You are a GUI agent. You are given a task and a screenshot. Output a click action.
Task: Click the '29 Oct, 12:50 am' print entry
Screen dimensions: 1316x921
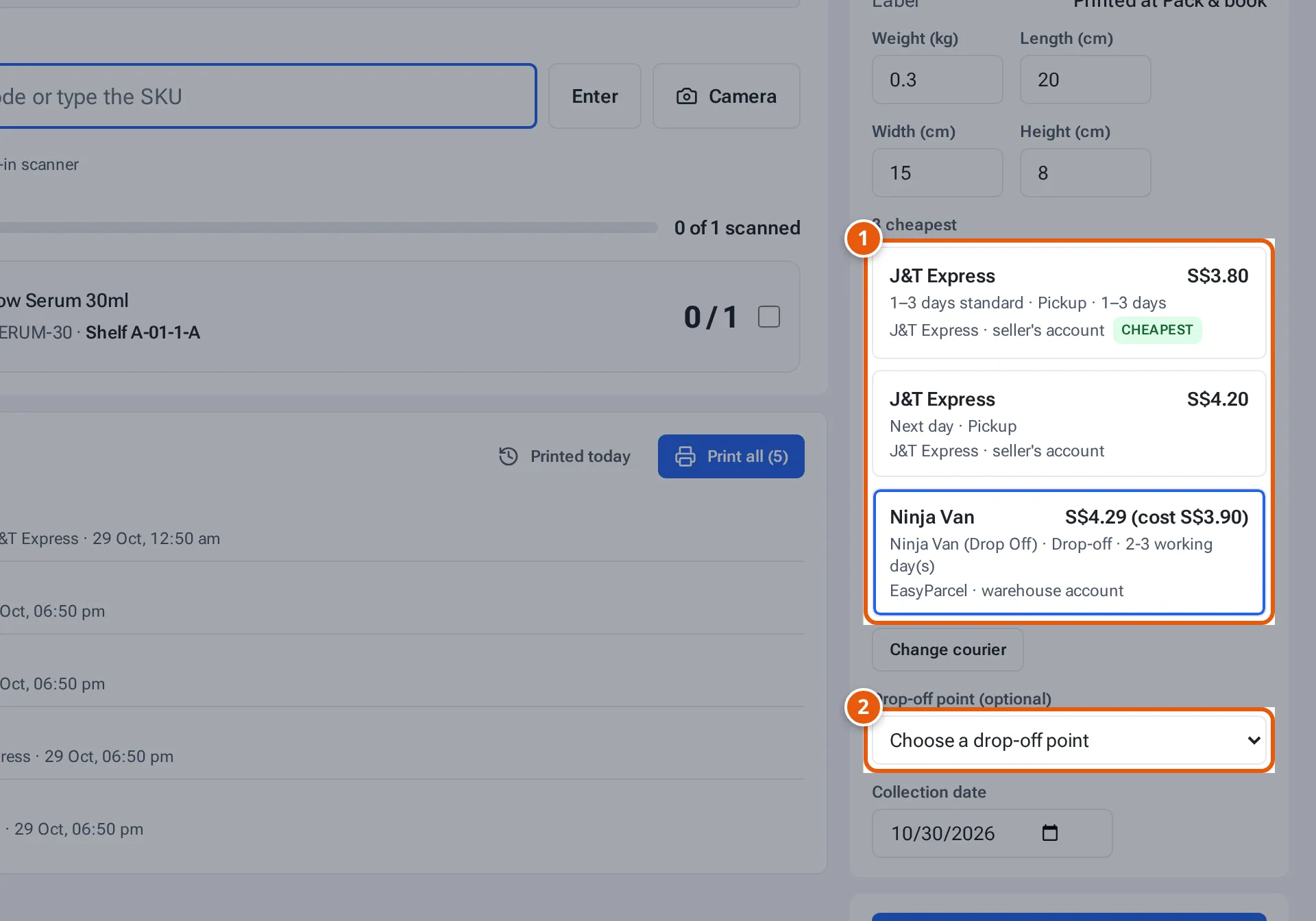pos(156,539)
